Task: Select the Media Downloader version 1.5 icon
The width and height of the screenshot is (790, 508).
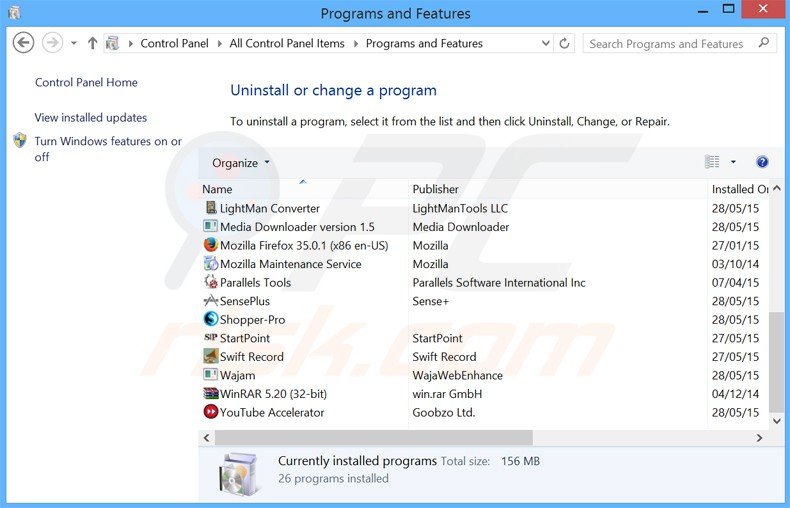Action: (x=211, y=226)
